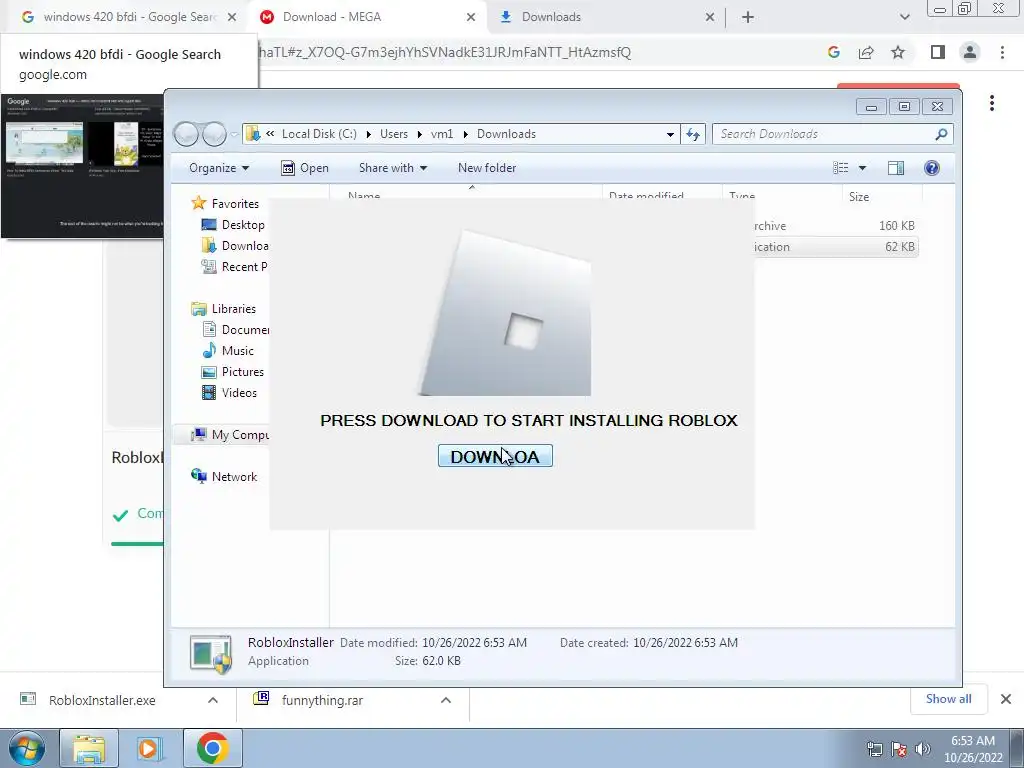Click Local Disk (C:) in the address path

319,134
